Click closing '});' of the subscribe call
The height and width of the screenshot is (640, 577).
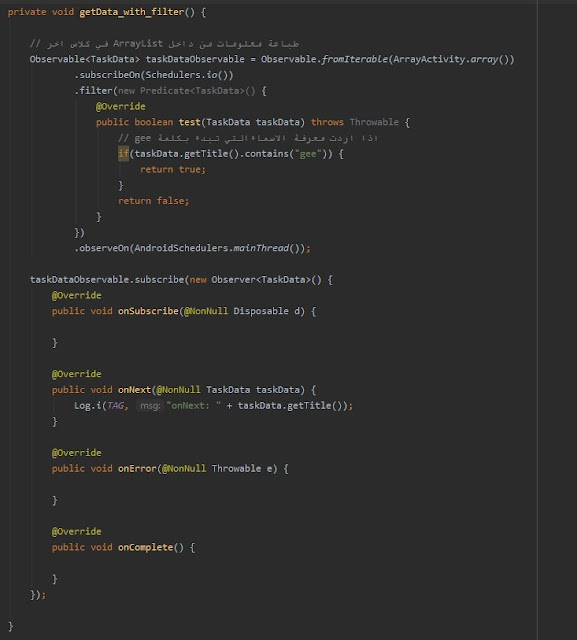click(x=38, y=595)
